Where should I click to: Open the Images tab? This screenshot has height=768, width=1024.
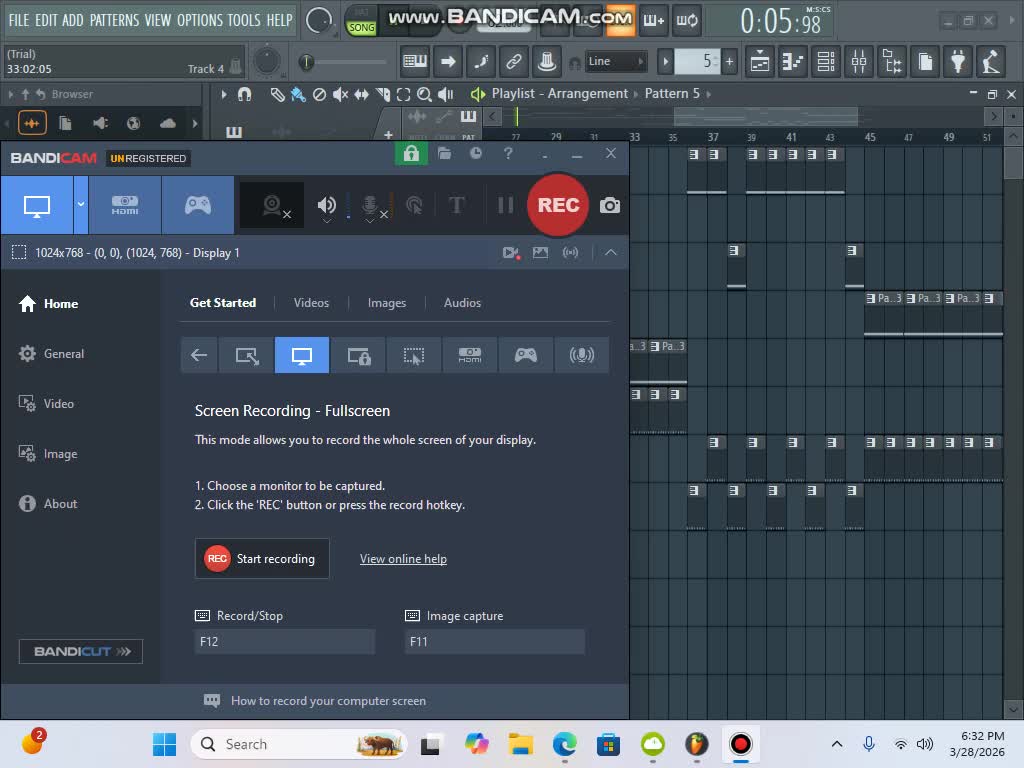387,303
